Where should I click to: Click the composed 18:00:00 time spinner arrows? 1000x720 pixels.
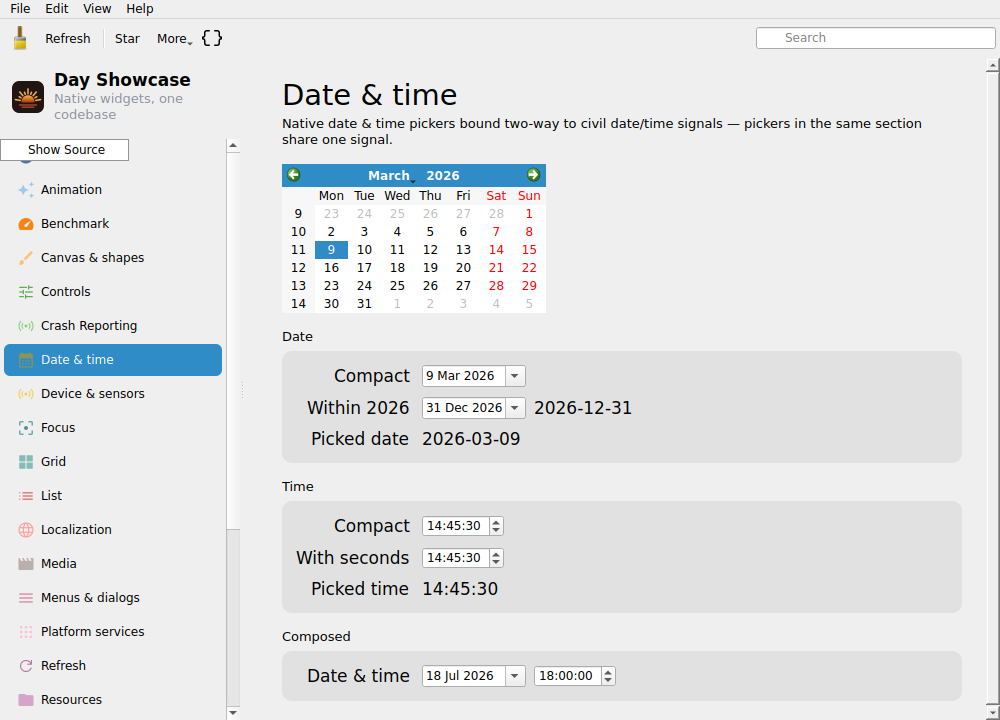pyautogui.click(x=608, y=676)
